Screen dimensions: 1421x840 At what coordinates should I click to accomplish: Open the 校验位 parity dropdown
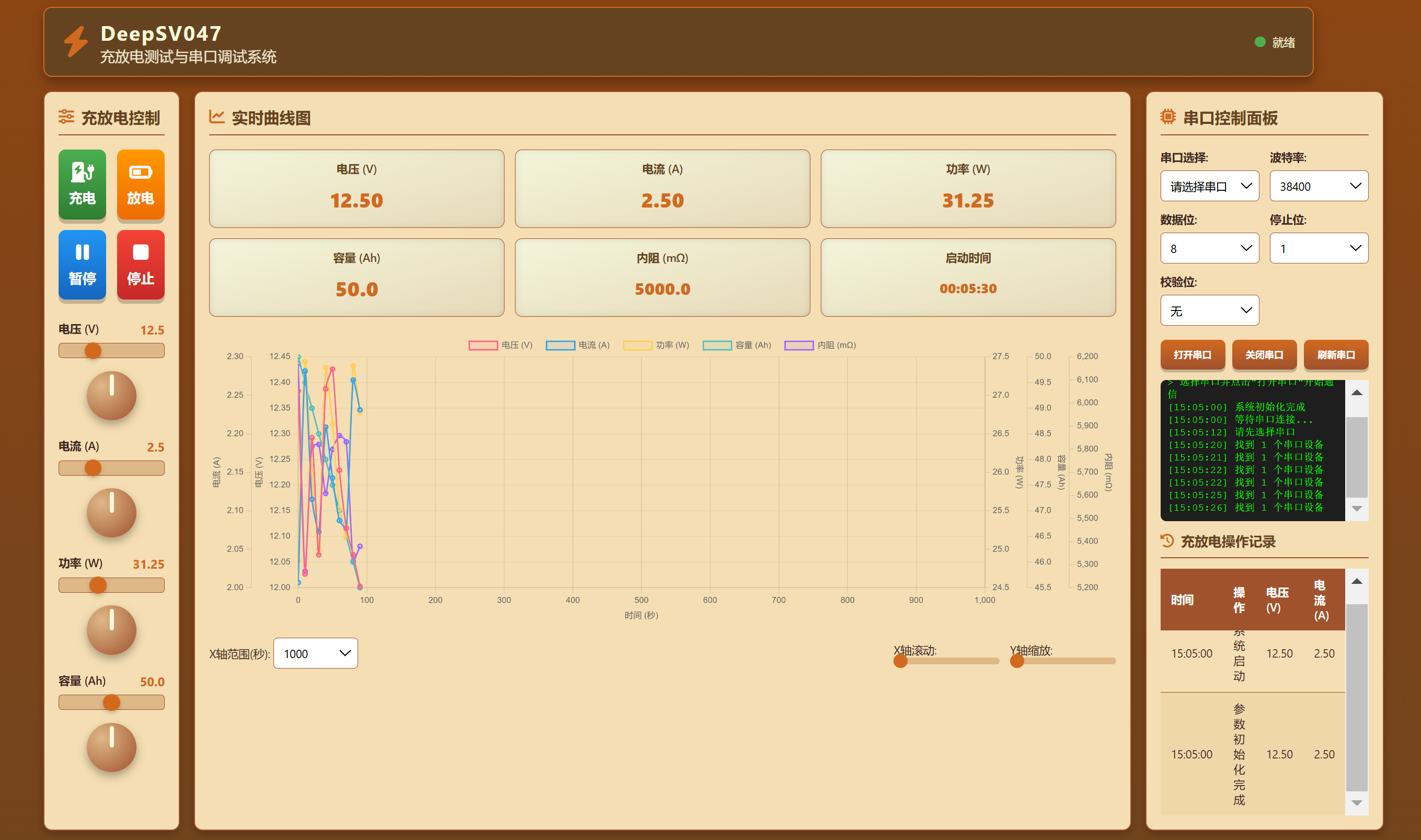1209,311
